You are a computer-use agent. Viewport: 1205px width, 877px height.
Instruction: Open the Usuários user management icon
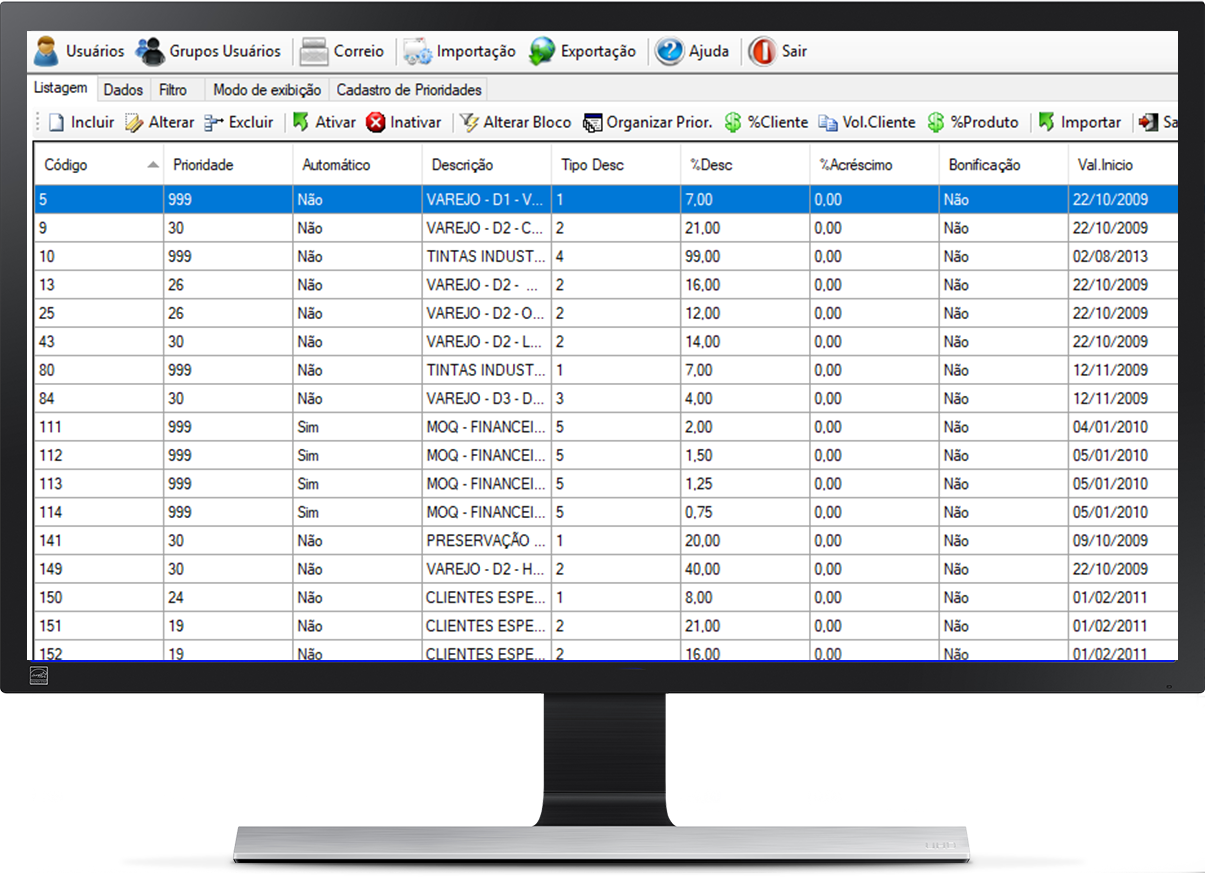coord(47,51)
